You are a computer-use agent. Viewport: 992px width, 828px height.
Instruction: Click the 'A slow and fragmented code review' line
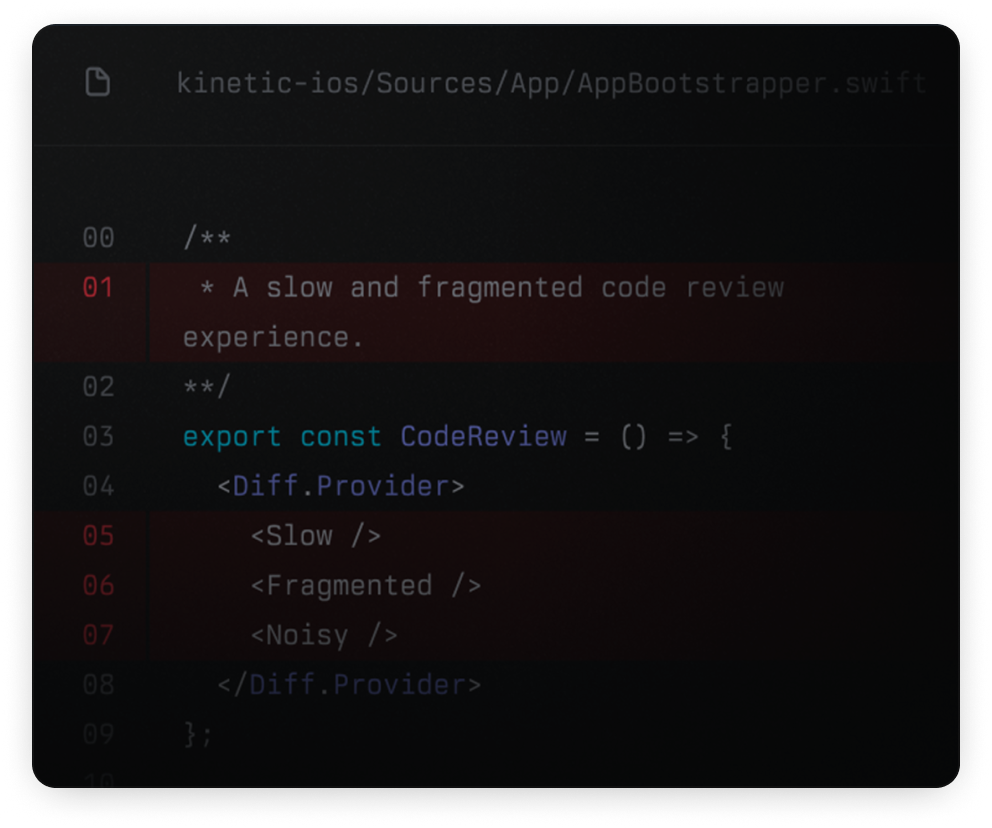492,288
